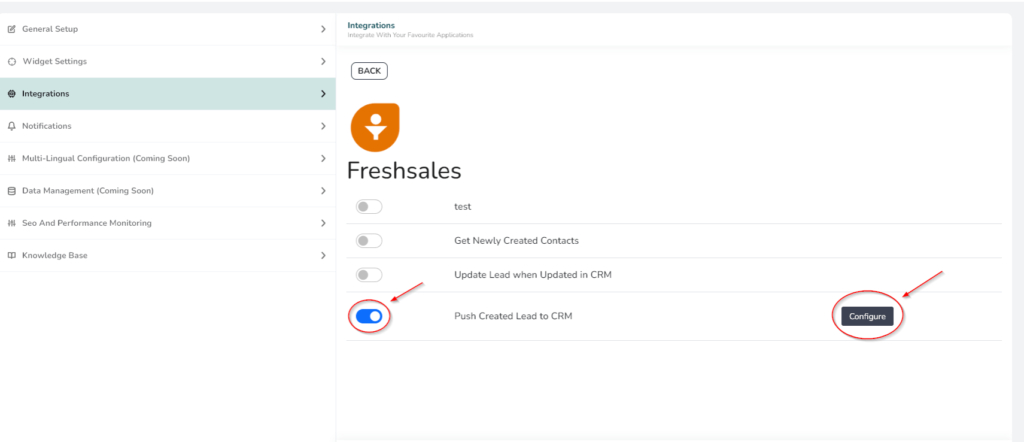The image size is (1024, 442).
Task: Click the General Setup pencil icon
Action: tap(11, 29)
